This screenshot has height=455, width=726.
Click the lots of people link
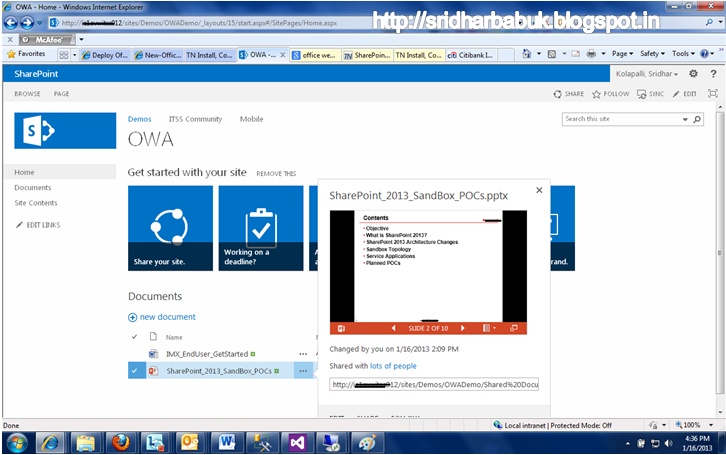pos(393,366)
